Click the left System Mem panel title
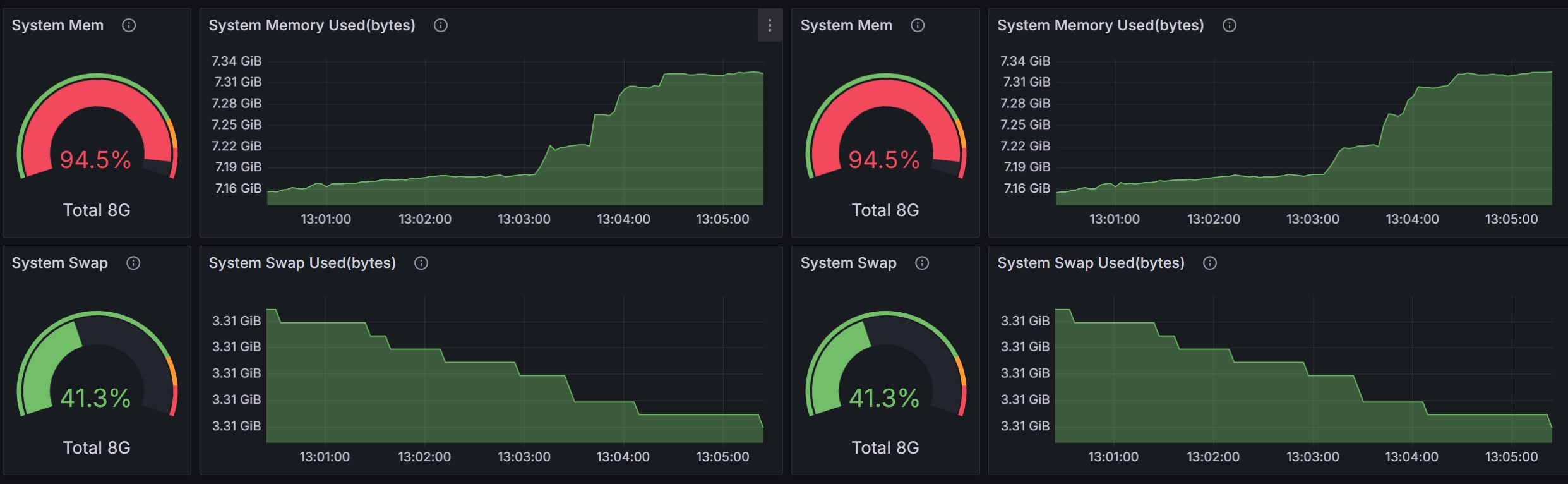Image resolution: width=1568 pixels, height=484 pixels. pyautogui.click(x=57, y=25)
